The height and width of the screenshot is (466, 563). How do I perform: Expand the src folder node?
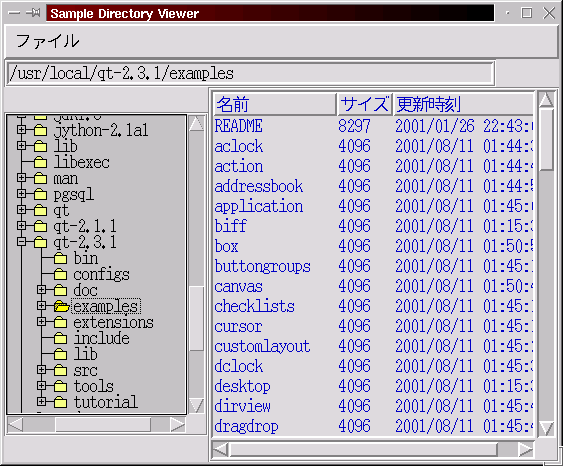tap(42, 370)
